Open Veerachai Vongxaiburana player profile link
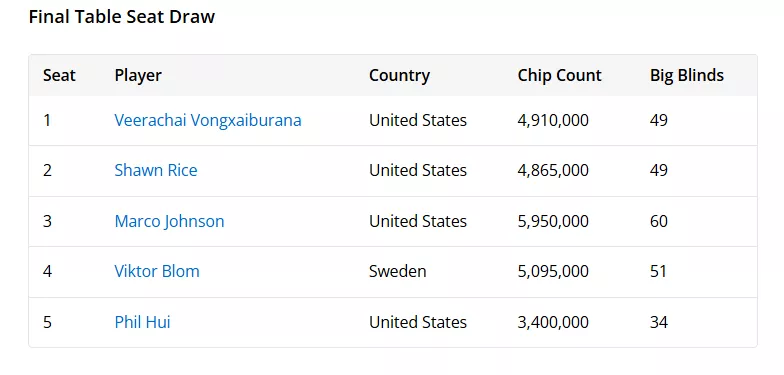This screenshot has width=784, height=375. [x=208, y=120]
